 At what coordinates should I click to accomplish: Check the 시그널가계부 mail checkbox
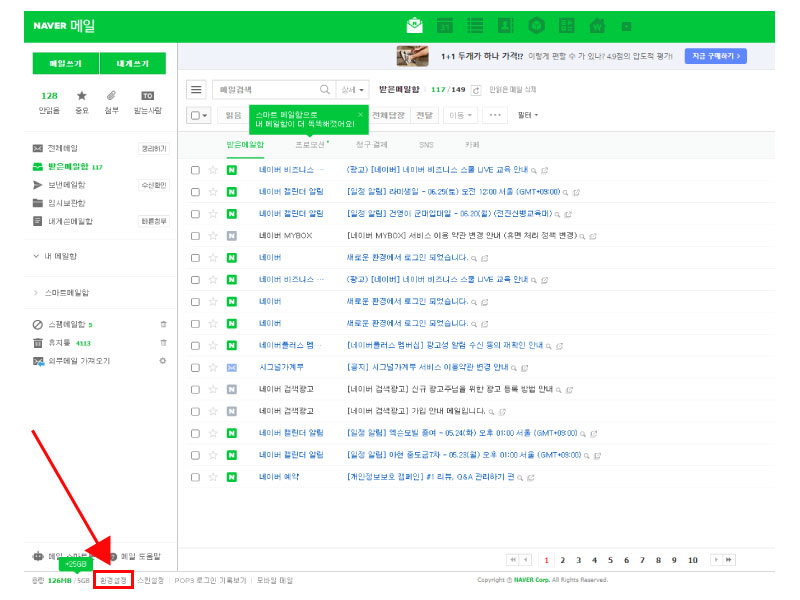coord(195,367)
